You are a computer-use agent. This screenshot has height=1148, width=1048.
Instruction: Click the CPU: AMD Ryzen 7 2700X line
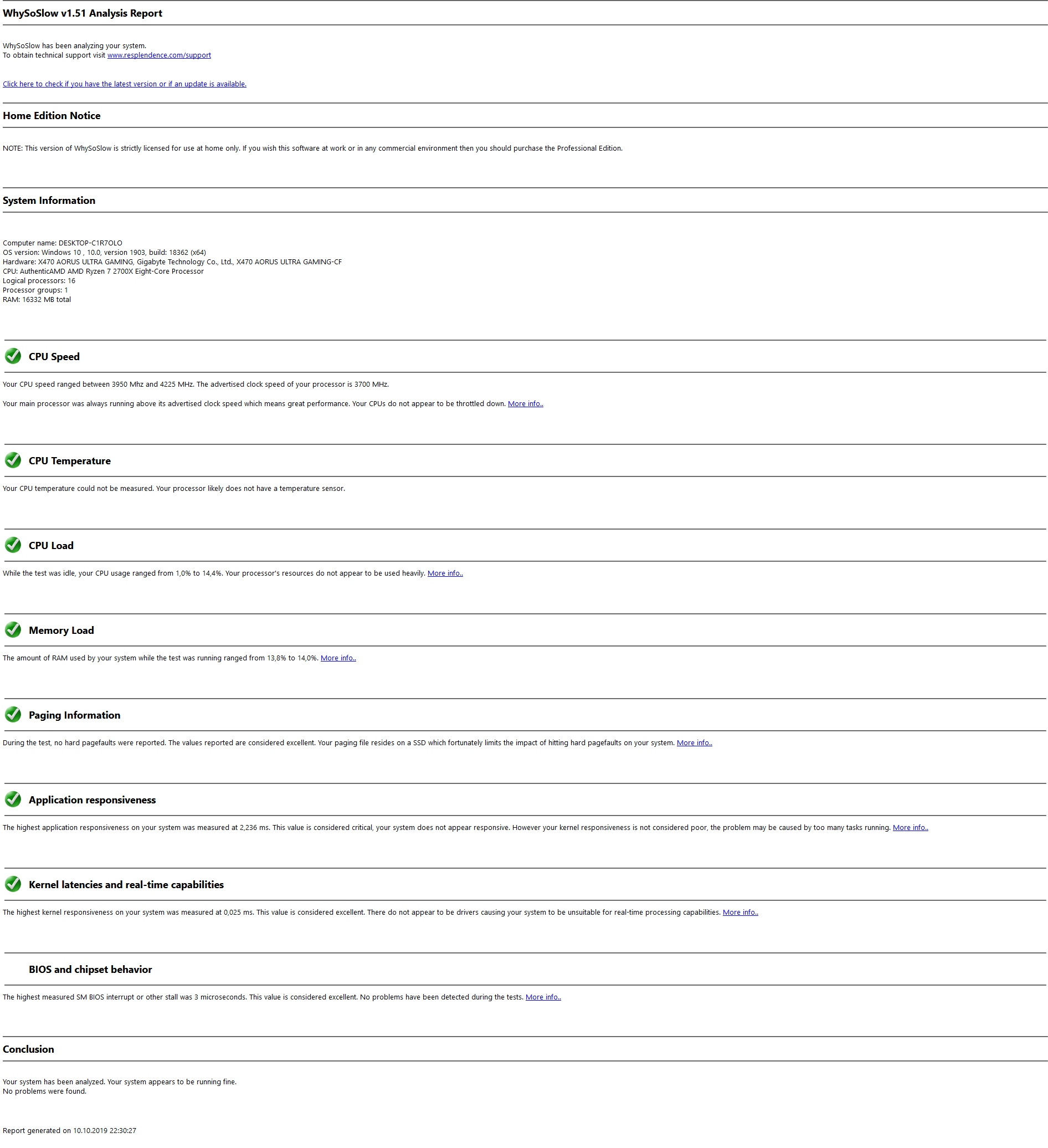[103, 271]
